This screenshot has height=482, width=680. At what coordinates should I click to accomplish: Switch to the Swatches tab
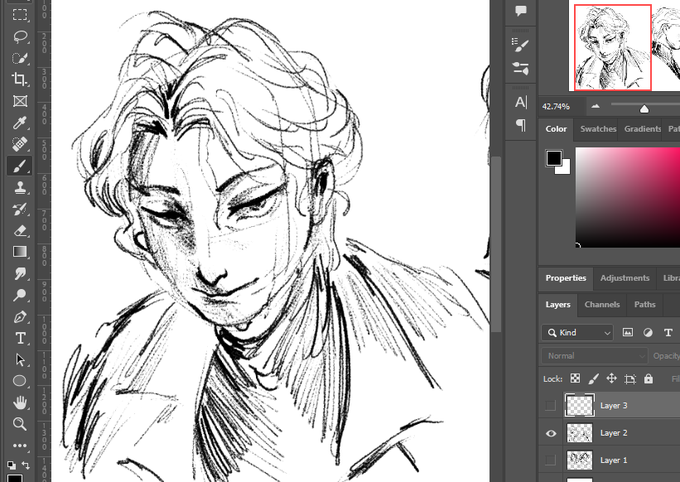pos(598,129)
